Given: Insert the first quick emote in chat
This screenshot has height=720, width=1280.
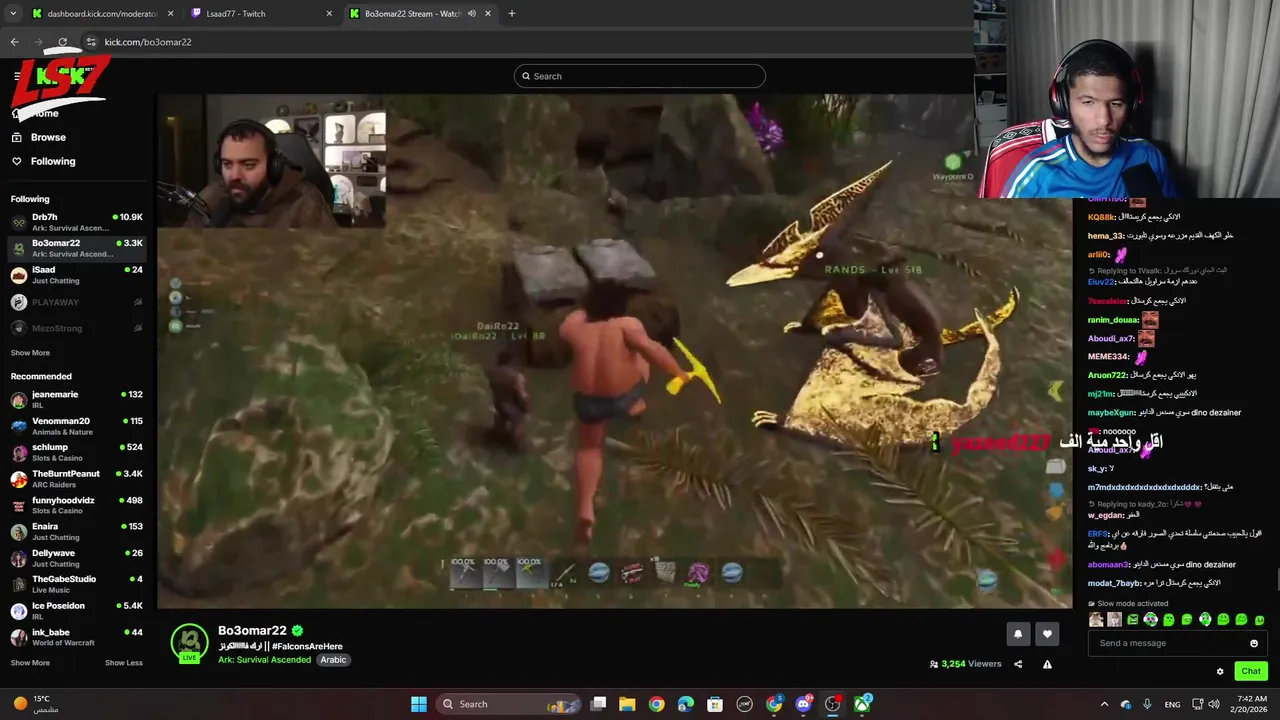Looking at the screenshot, I should tap(1096, 620).
